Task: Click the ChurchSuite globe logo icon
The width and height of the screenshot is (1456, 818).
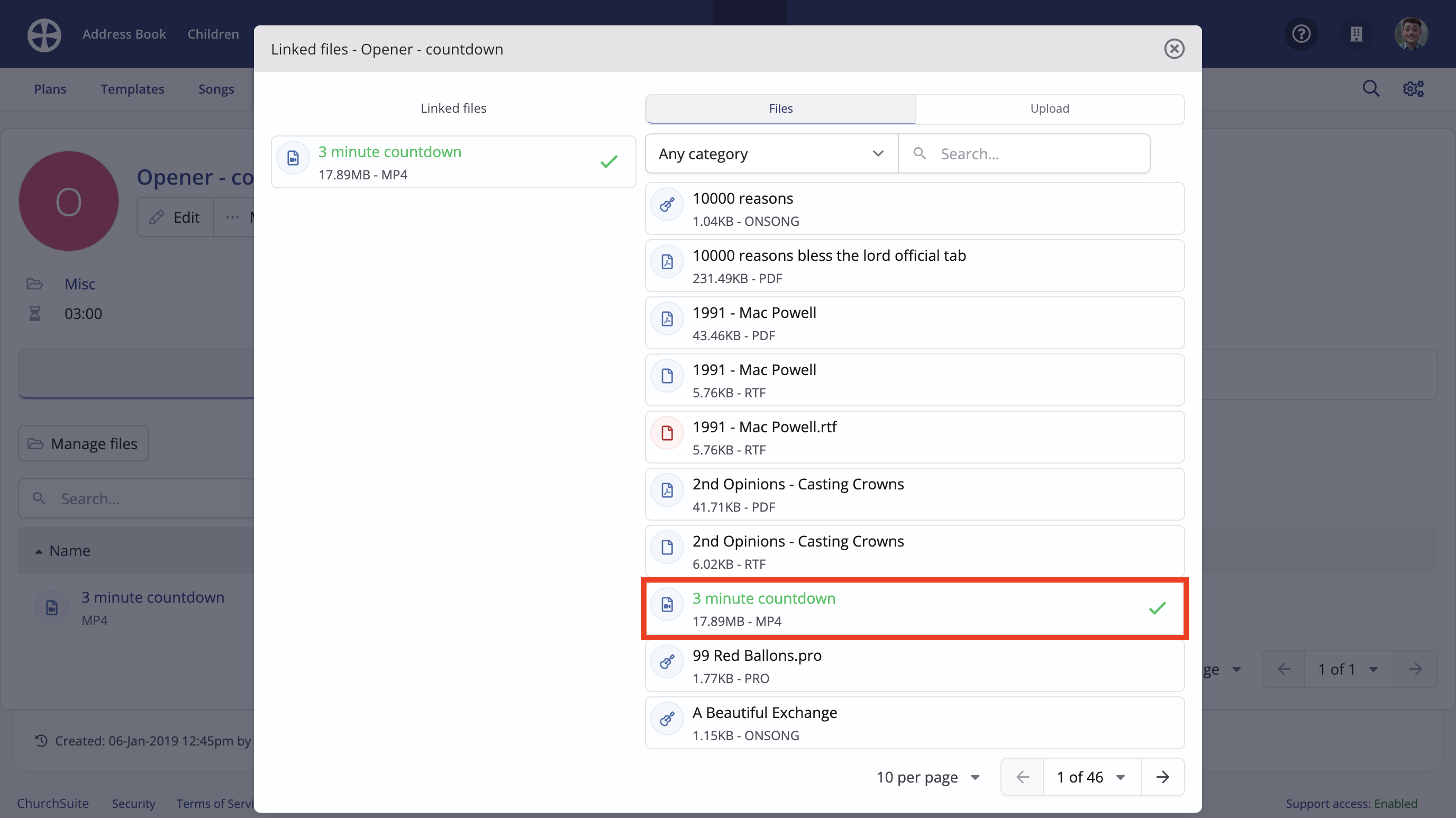Action: 44,35
